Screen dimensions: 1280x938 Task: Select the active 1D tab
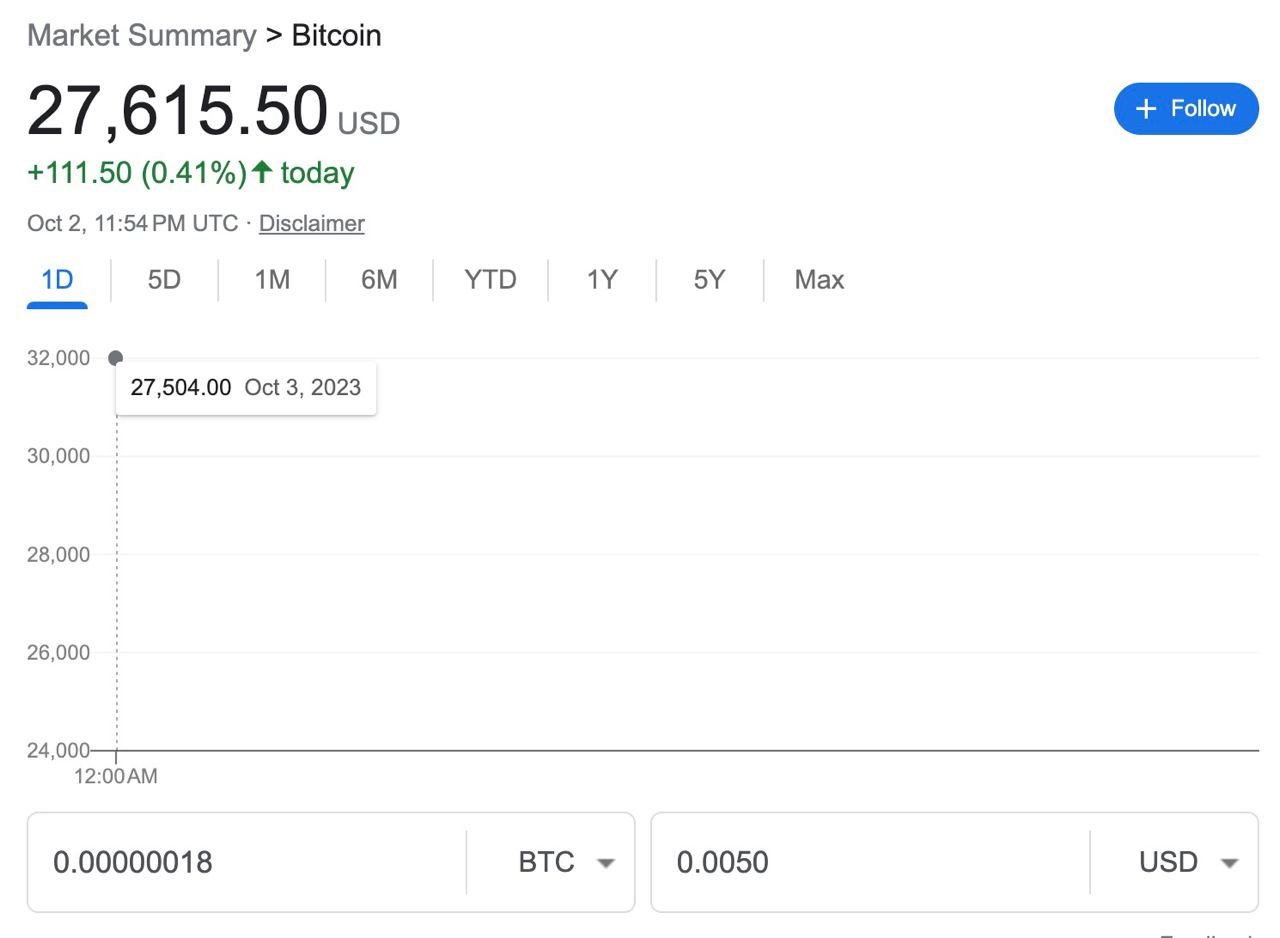click(57, 280)
